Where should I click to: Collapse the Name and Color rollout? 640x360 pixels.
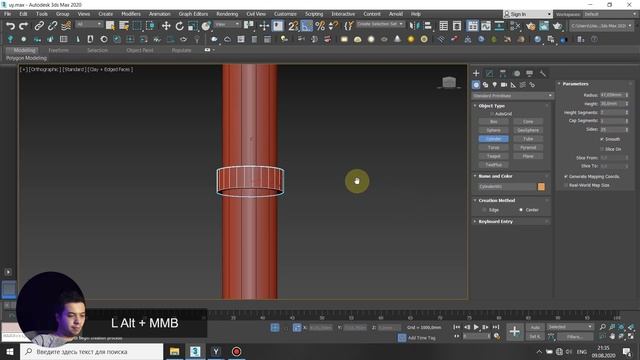(x=495, y=176)
